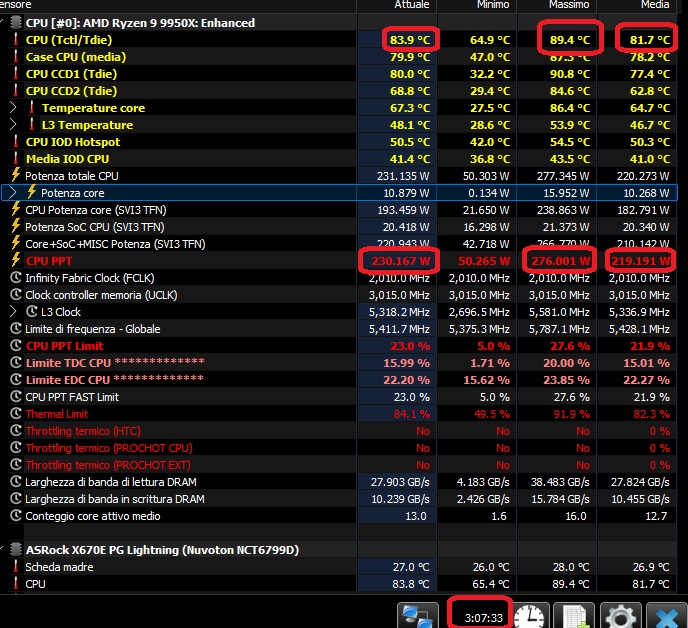The image size is (688, 628).
Task: Expand the L3 Temperature row
Action: (x=13, y=125)
